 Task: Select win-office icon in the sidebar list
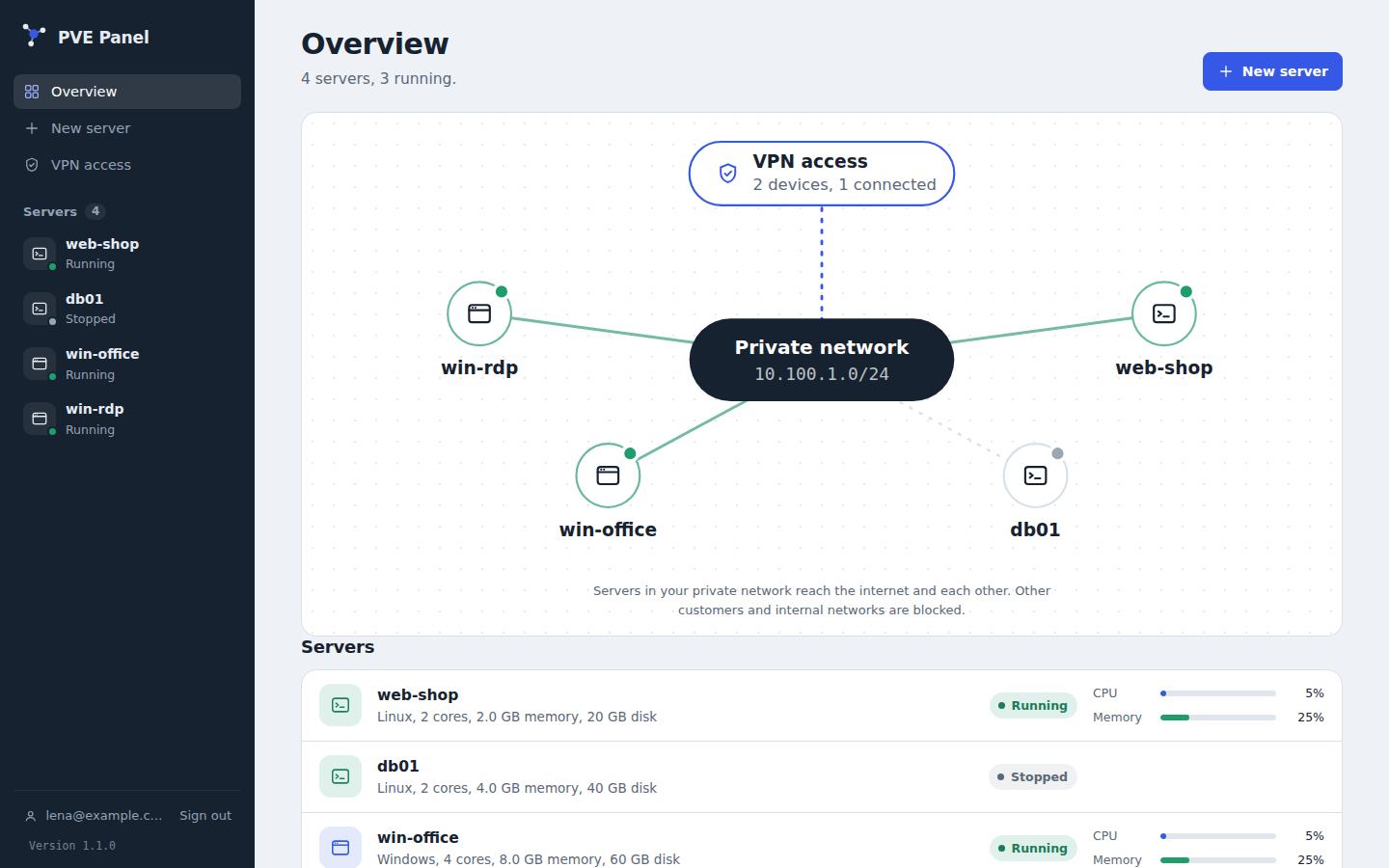(40, 364)
